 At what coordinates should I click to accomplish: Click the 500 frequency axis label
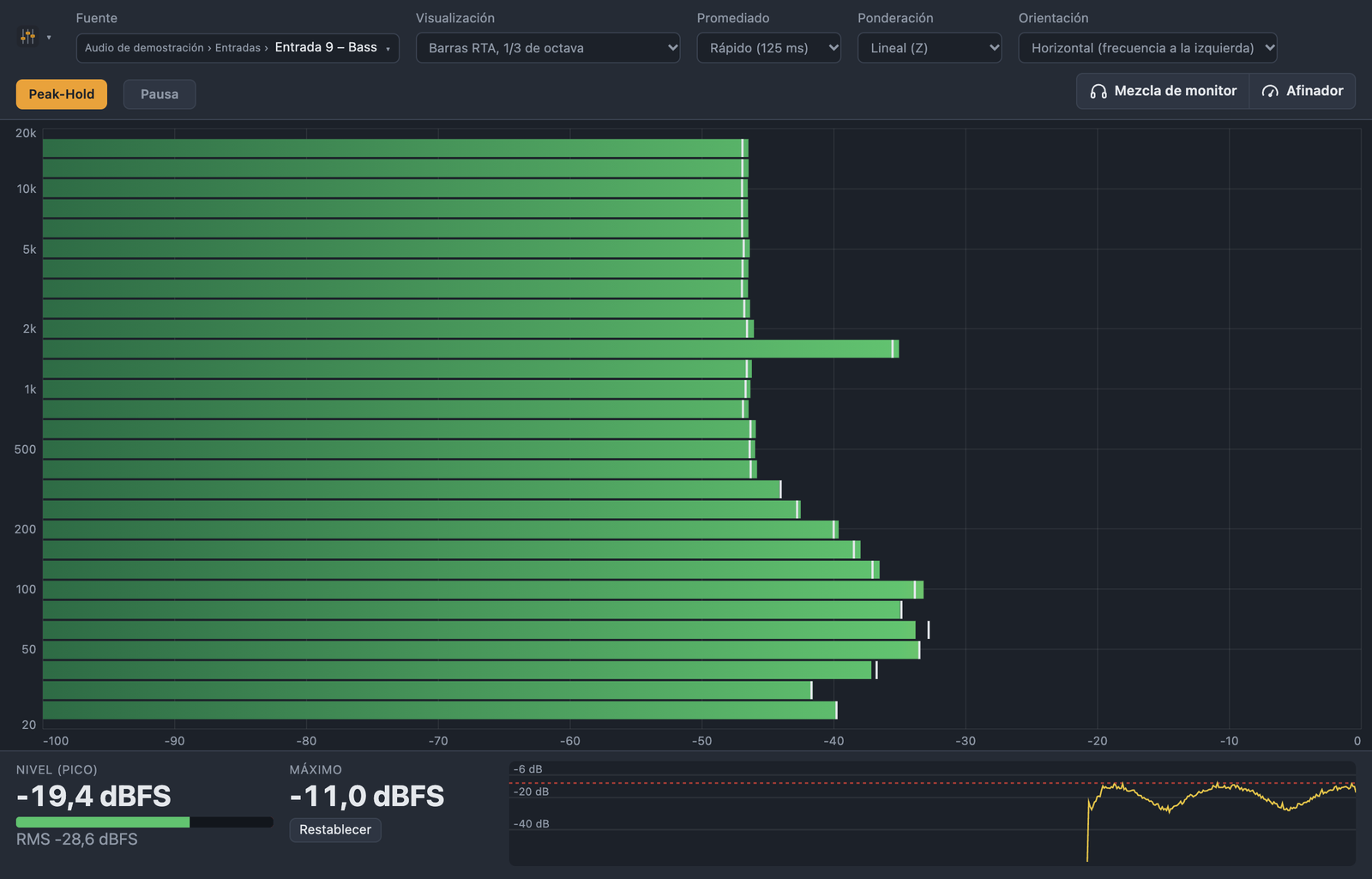(x=25, y=449)
